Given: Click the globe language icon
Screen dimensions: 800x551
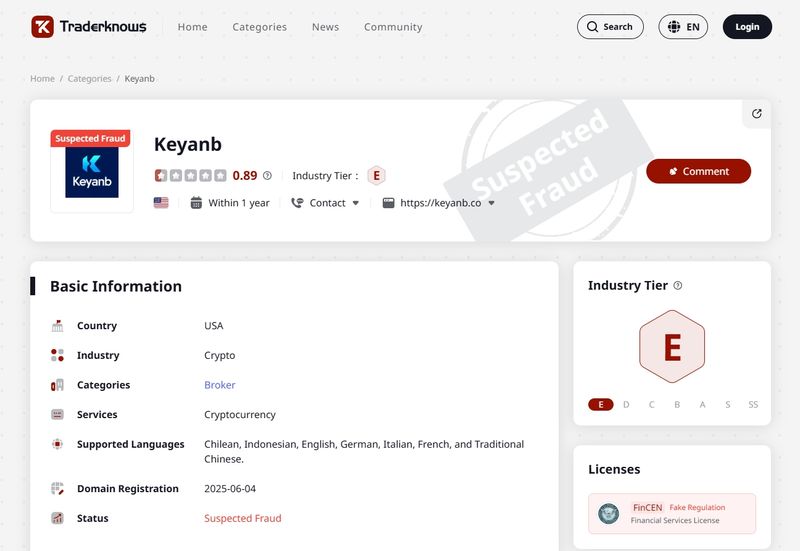Looking at the screenshot, I should coord(674,27).
